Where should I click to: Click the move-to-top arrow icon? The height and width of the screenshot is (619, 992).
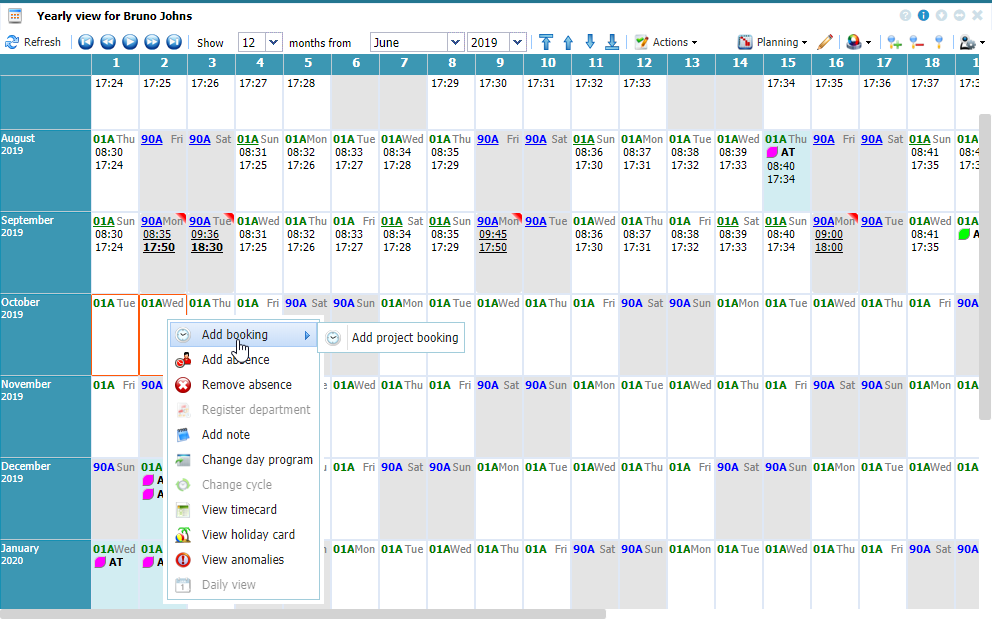coord(545,42)
